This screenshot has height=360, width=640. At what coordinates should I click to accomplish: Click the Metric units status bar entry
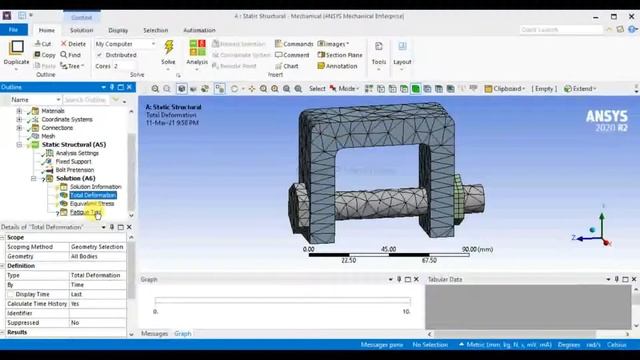coord(505,345)
